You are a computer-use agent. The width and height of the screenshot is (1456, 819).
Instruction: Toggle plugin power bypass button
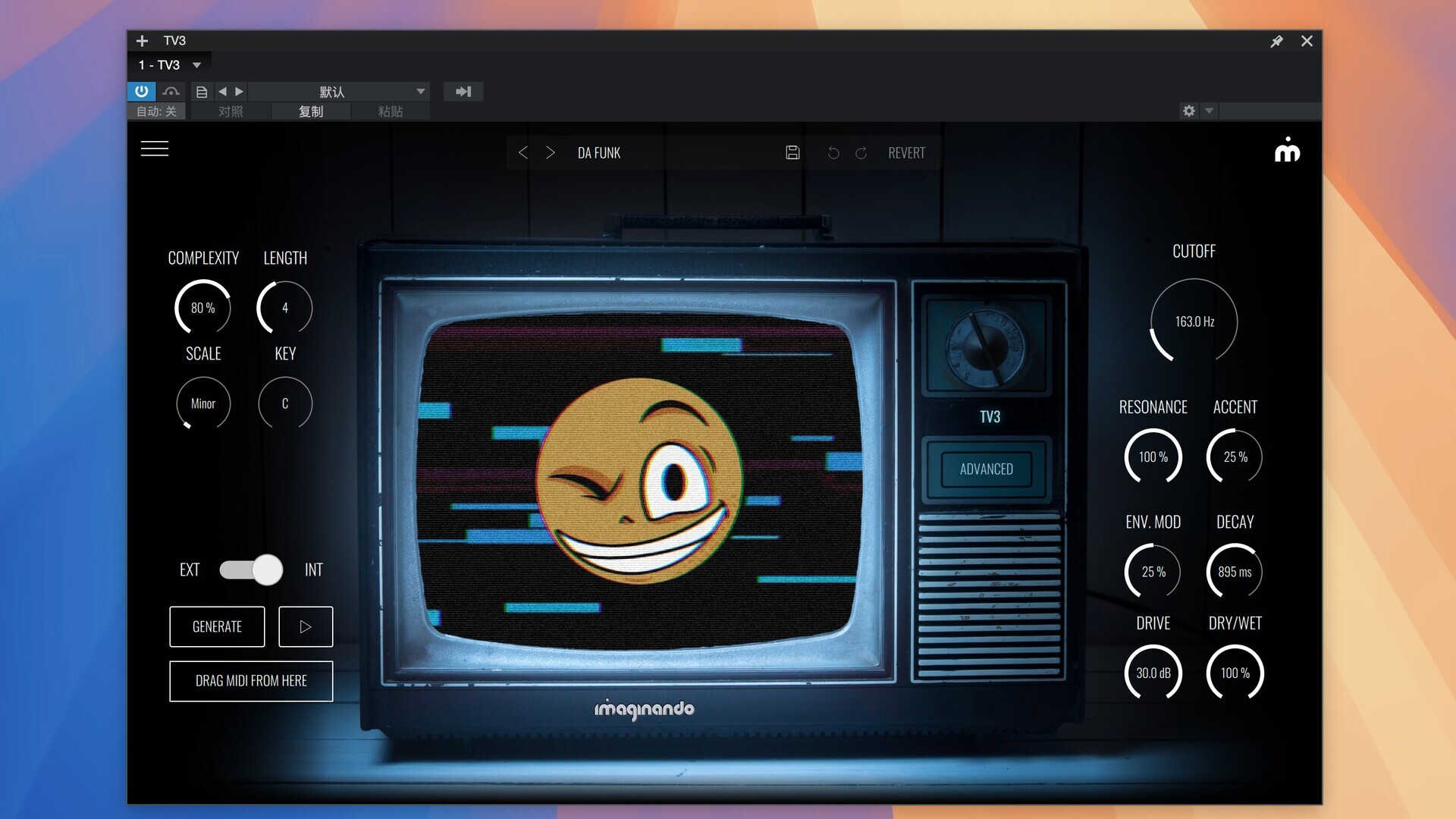point(142,91)
